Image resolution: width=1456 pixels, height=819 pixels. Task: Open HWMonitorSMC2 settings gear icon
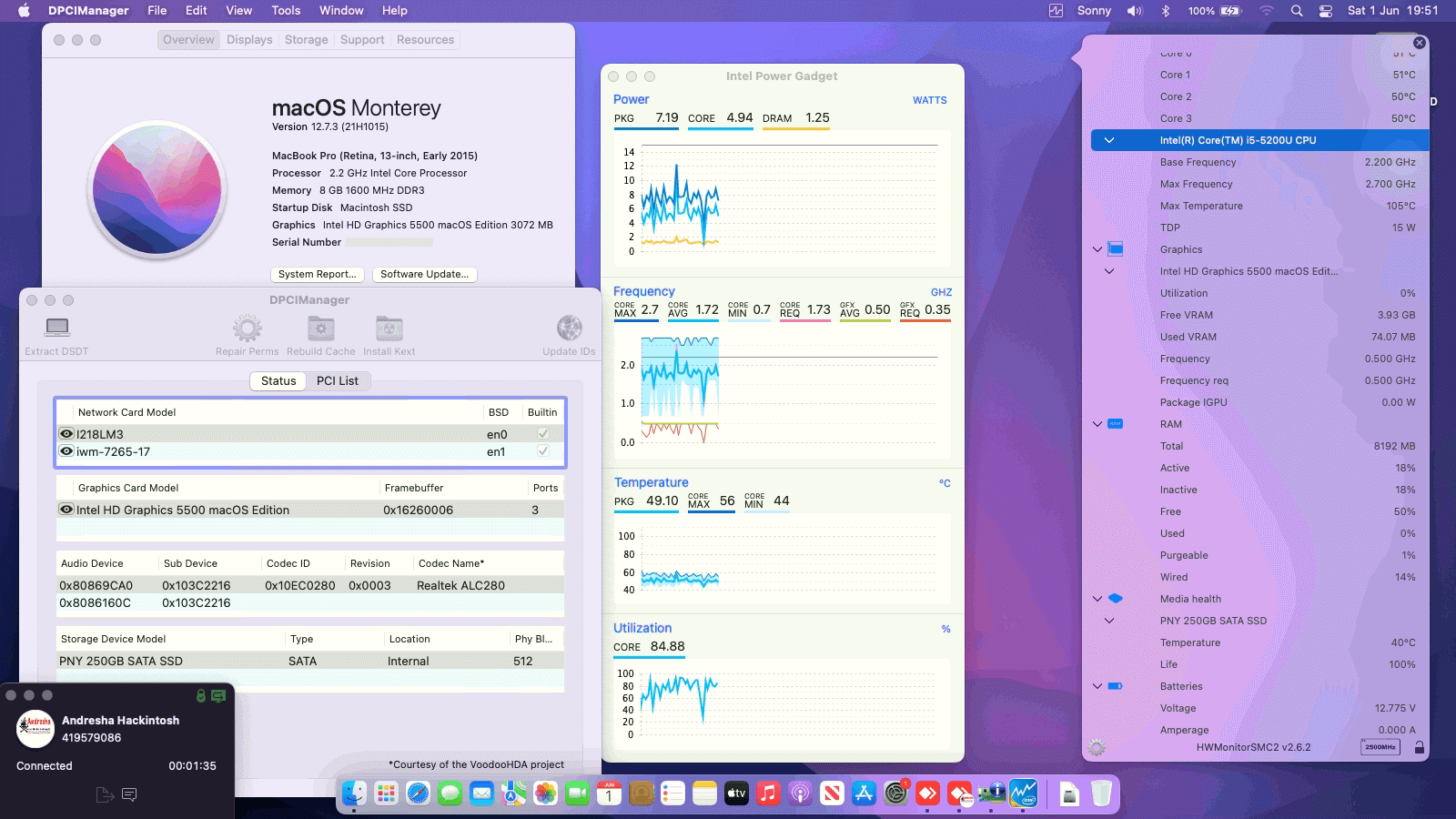coord(1097,747)
